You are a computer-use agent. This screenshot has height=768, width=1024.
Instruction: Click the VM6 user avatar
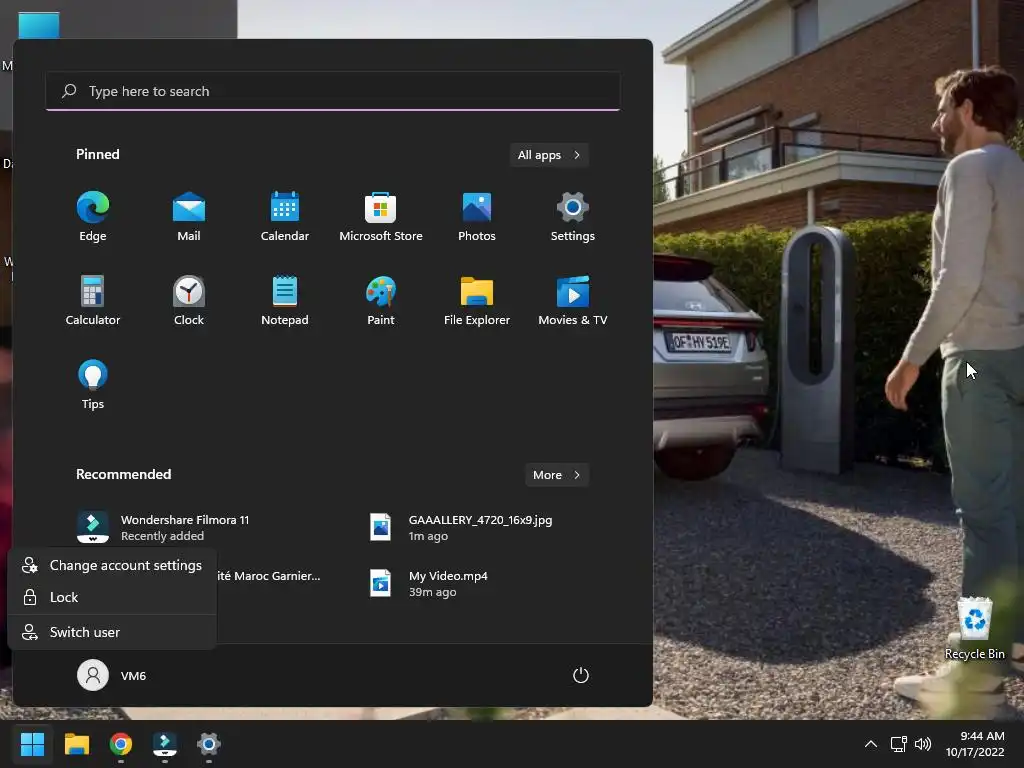pyautogui.click(x=93, y=675)
